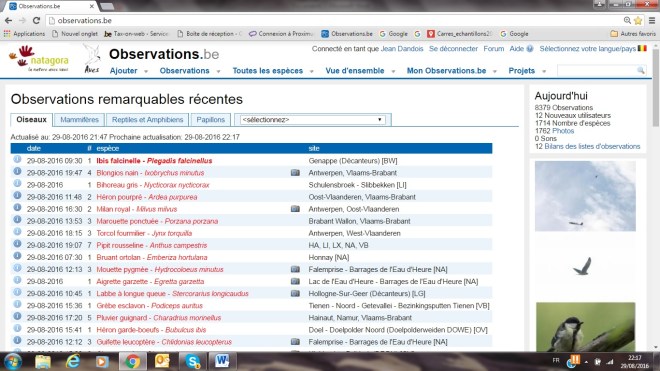Open Bilans des listes d'observations link
The image size is (660, 371).
pyautogui.click(x=592, y=147)
